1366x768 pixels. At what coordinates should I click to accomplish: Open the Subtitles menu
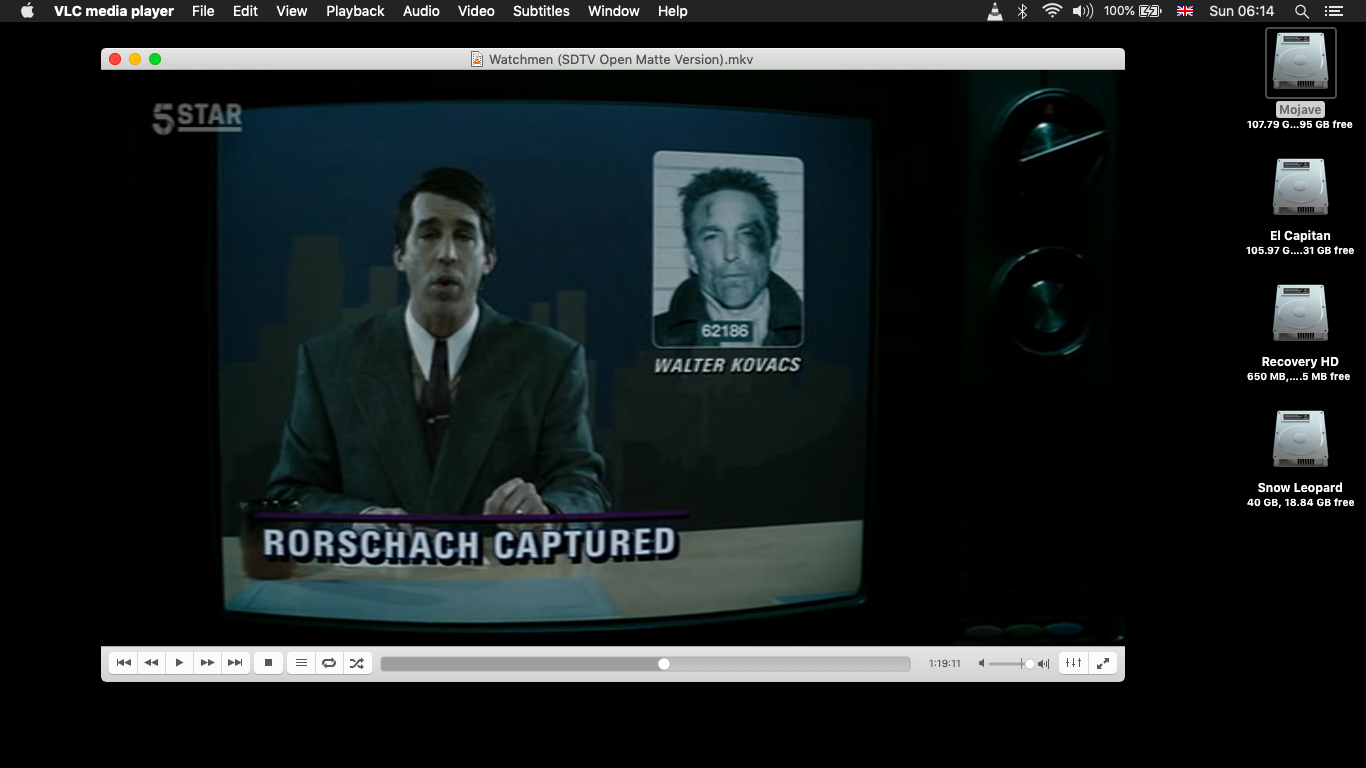click(541, 11)
